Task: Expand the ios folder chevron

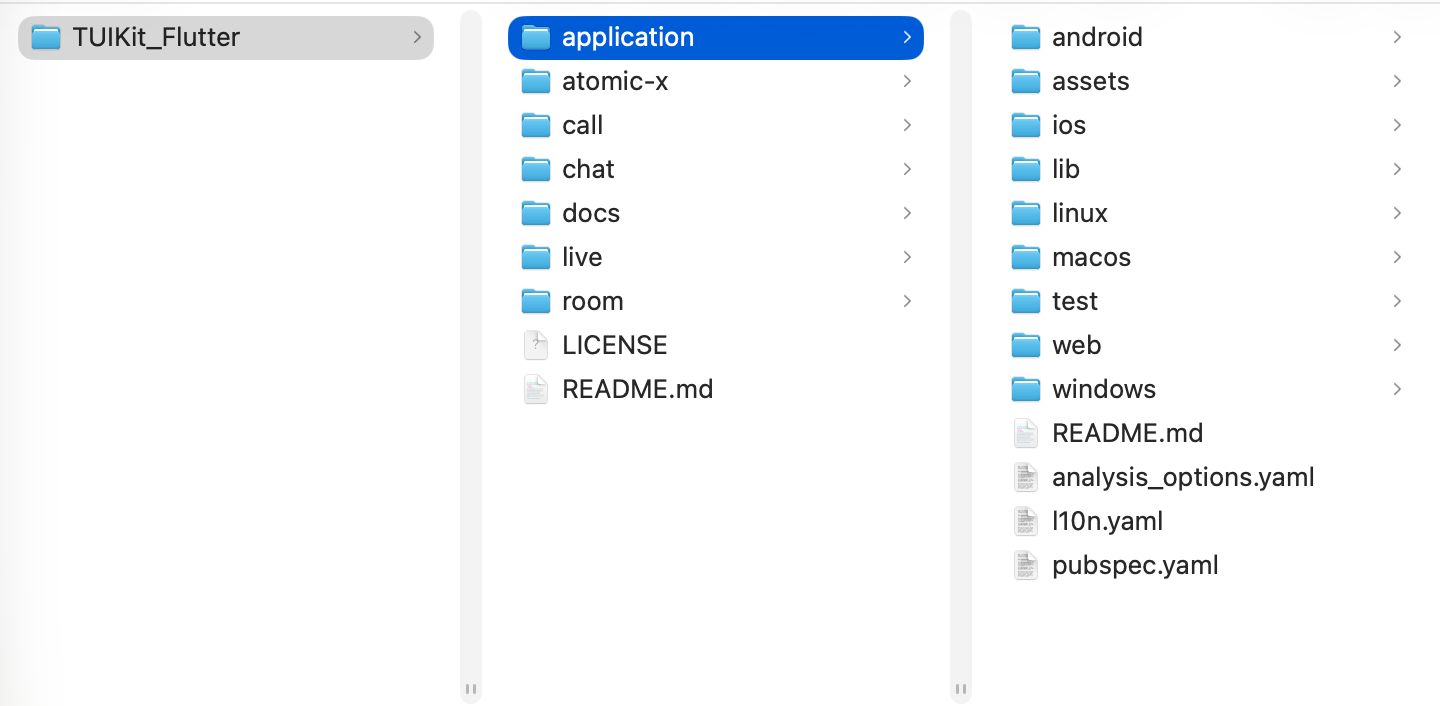Action: (x=1397, y=126)
